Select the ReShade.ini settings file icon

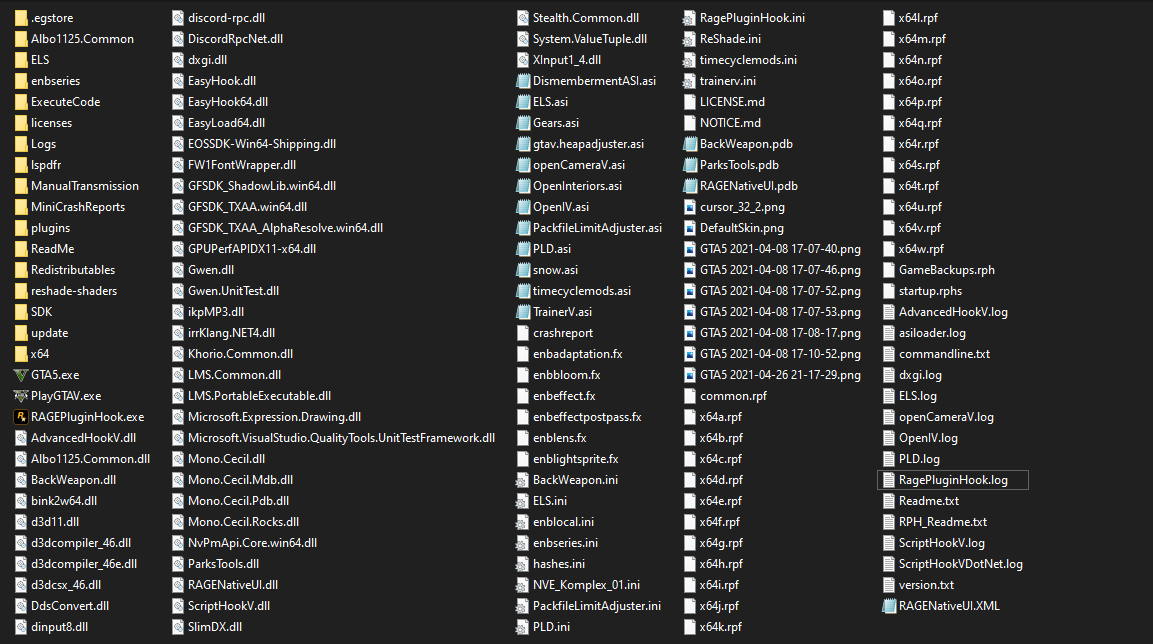pyautogui.click(x=690, y=39)
